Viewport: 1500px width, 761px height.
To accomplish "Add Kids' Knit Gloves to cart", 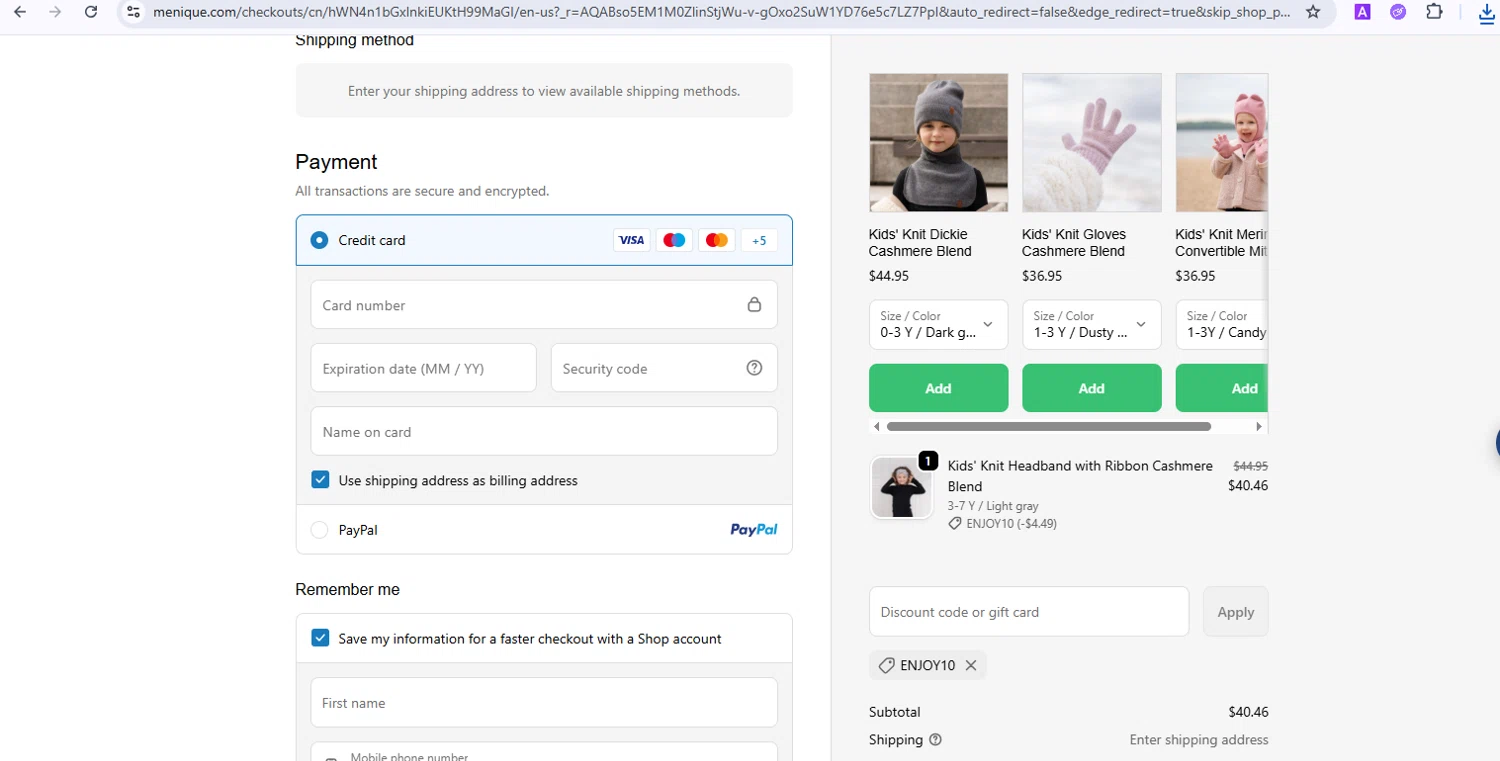I will click(x=1091, y=388).
